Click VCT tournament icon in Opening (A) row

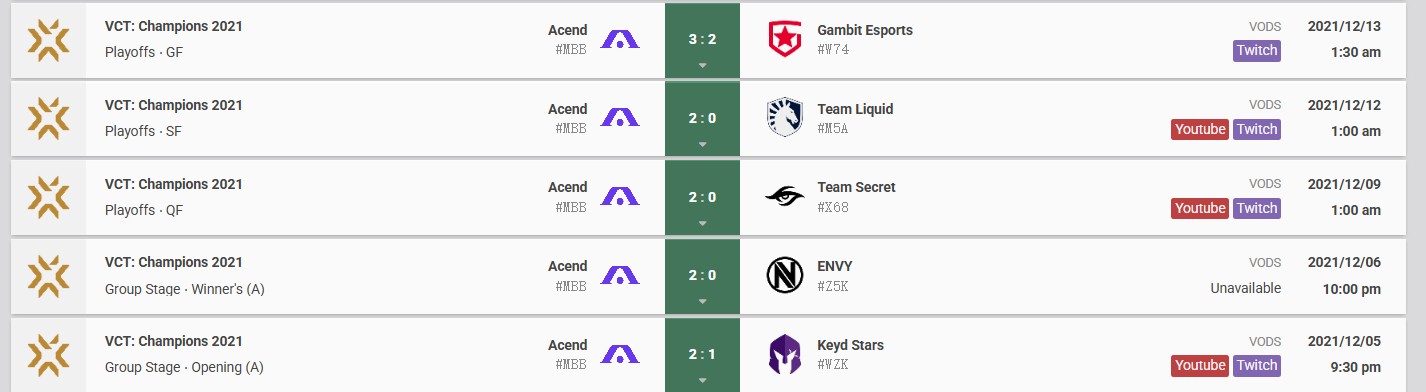tap(48, 355)
